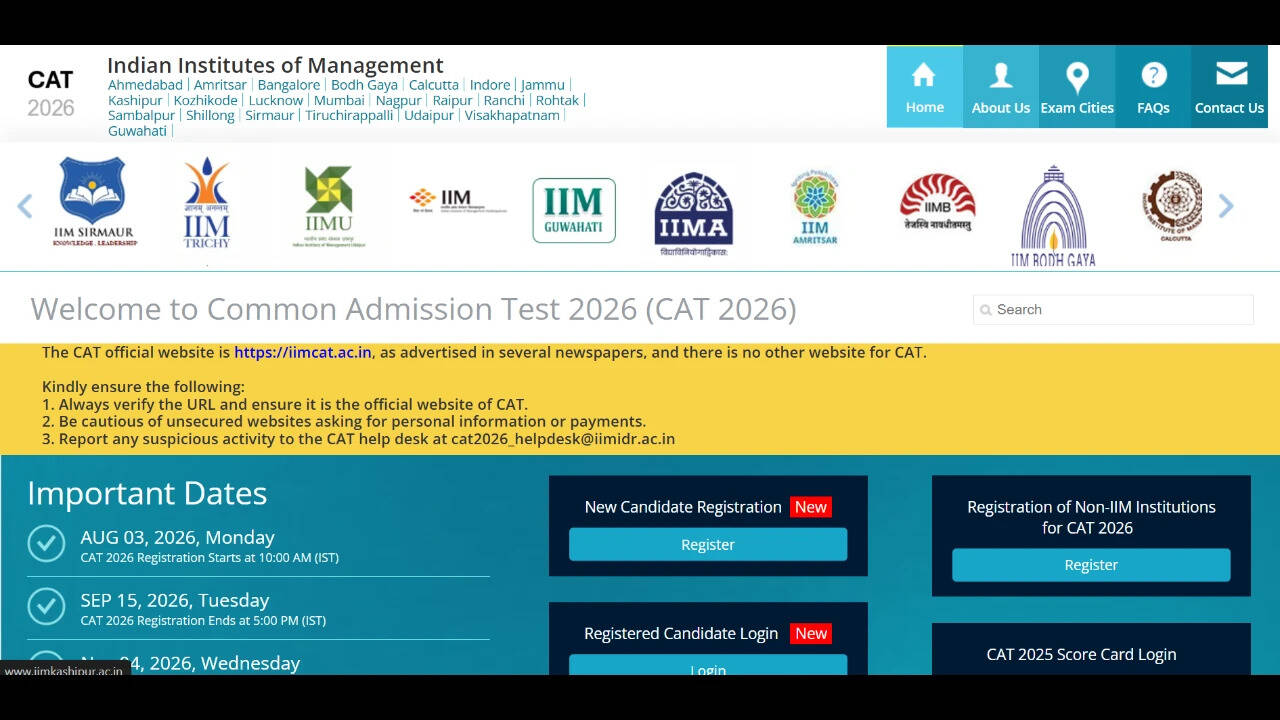The height and width of the screenshot is (720, 1280).
Task: Click Register under New Candidate Registration
Action: [708, 545]
